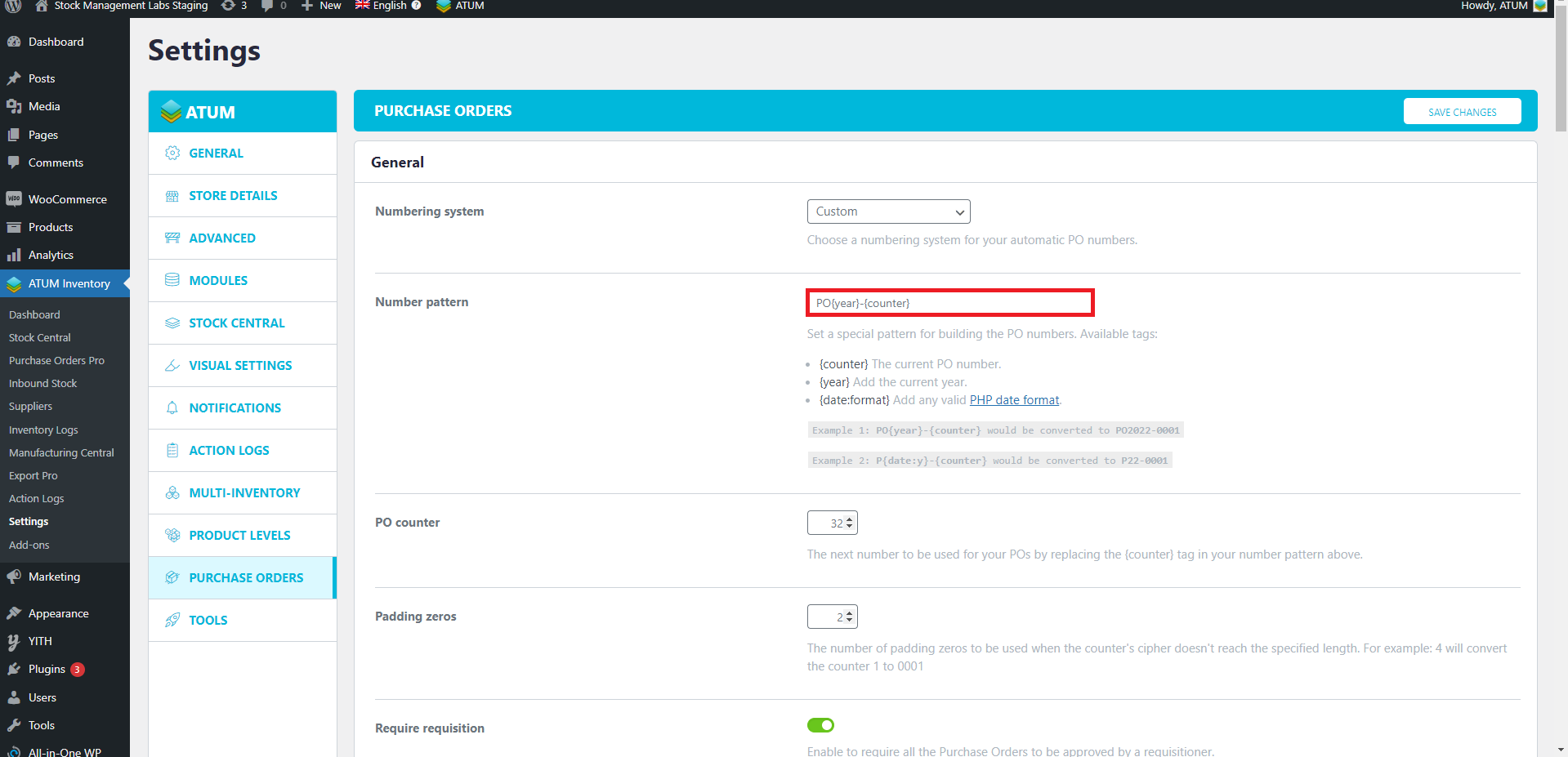The image size is (1568, 757).
Task: Click the Pages icon in sidebar
Action: (14, 135)
